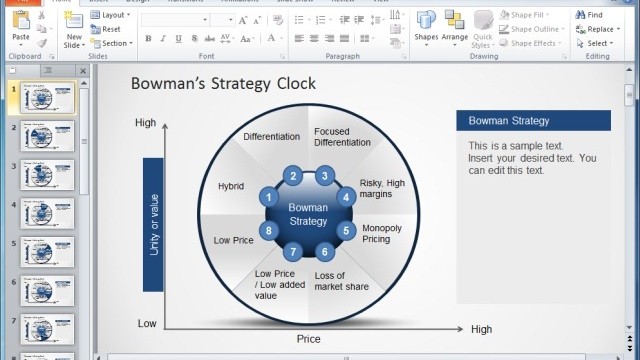This screenshot has height=360, width=640.
Task: Open Font dialog launcher
Action: 282,57
